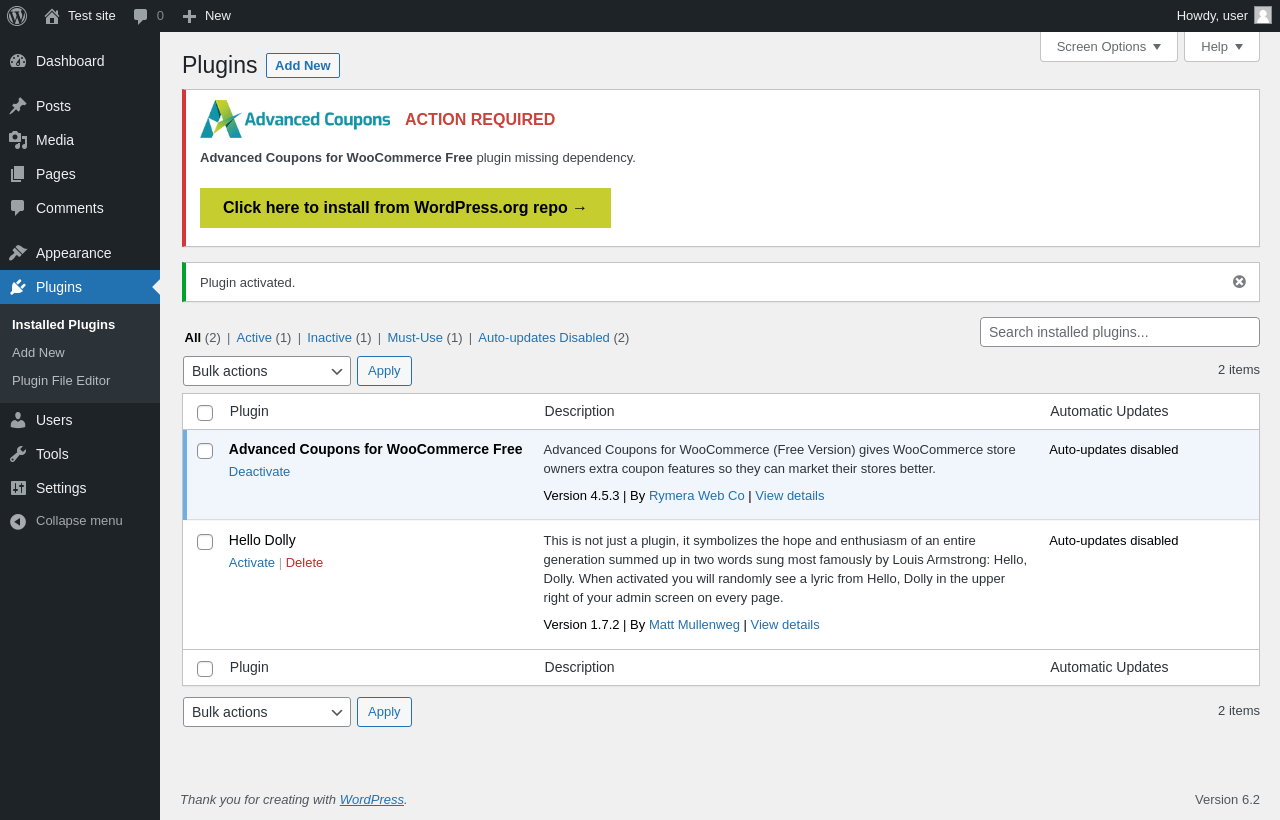
Task: Click the Collapse menu arrow icon
Action: 18,521
